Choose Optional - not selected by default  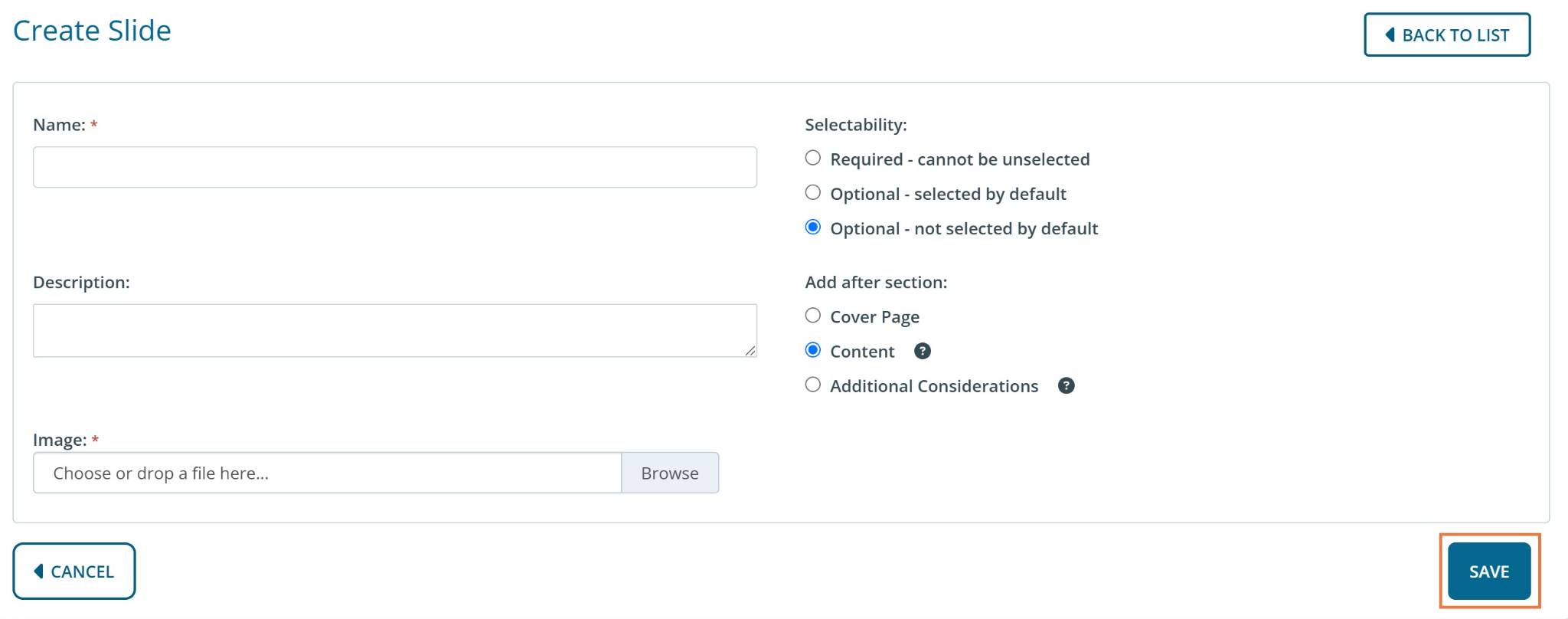(813, 228)
